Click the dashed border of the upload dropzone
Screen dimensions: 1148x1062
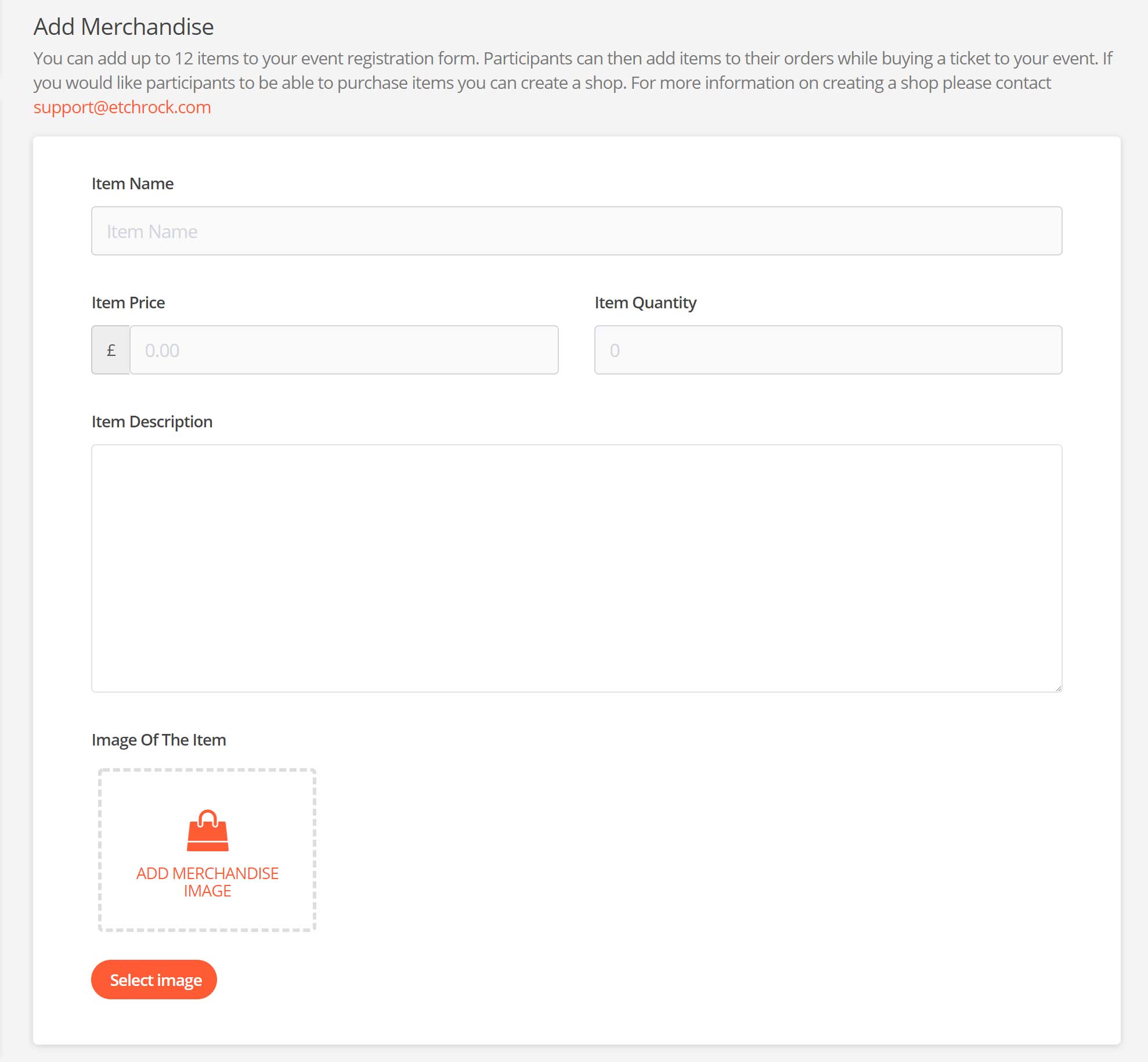pos(207,771)
